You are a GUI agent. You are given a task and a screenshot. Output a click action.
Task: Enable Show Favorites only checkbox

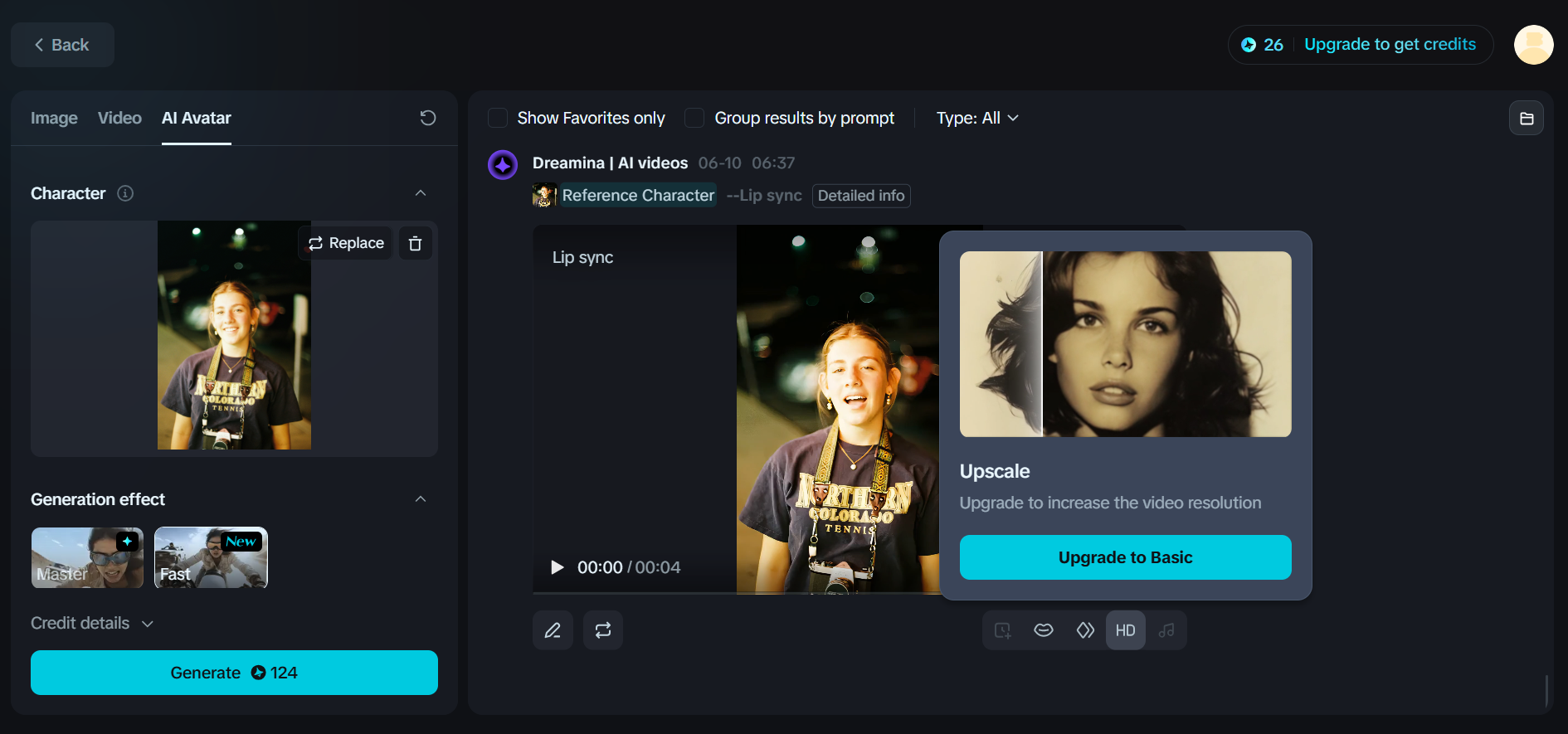pos(498,118)
